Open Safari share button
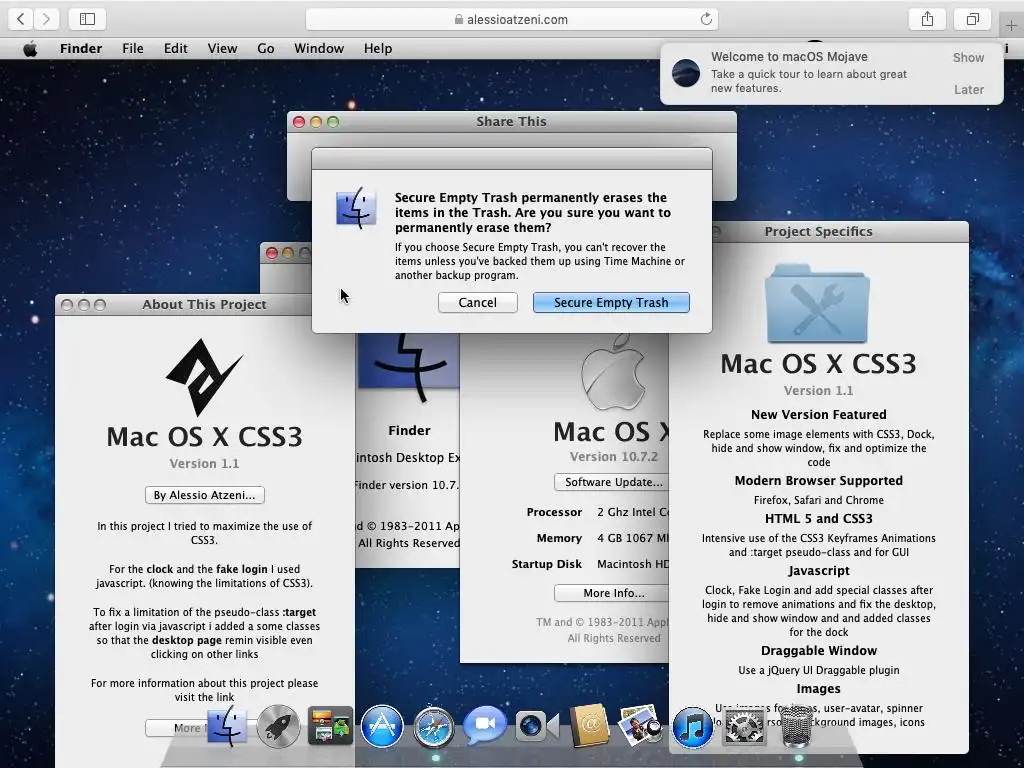This screenshot has width=1024, height=768. (x=927, y=19)
